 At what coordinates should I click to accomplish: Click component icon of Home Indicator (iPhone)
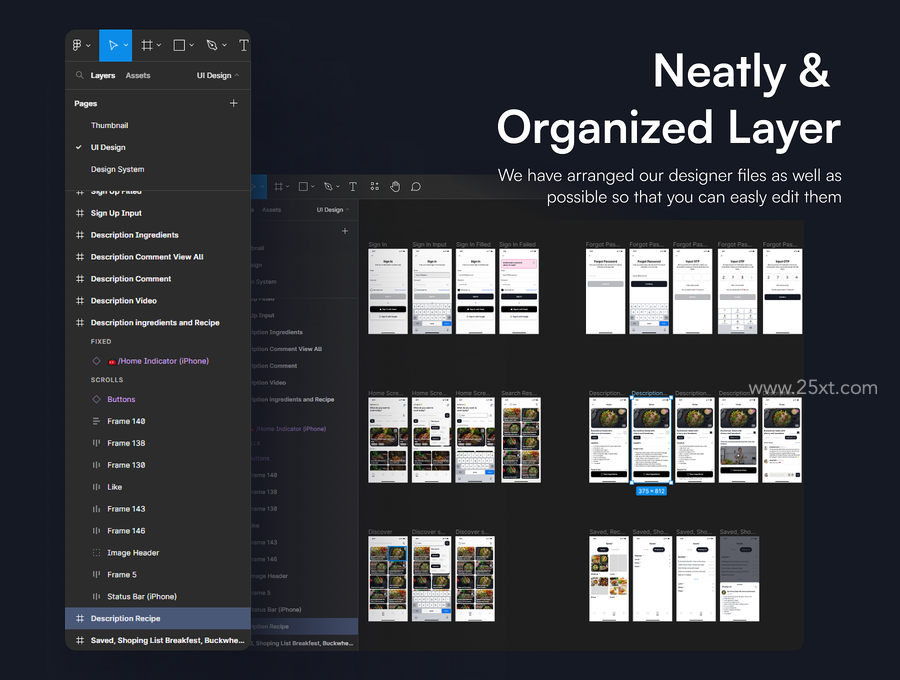coord(96,361)
